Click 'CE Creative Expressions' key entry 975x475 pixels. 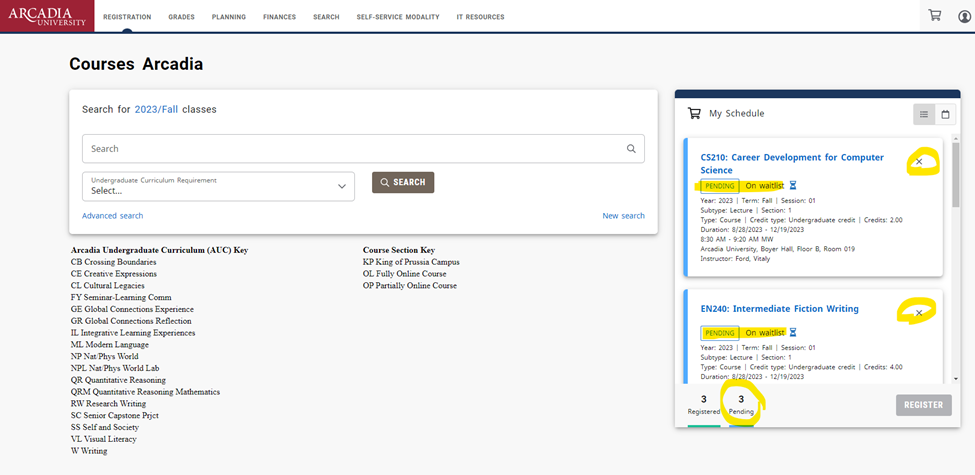click(x=114, y=274)
